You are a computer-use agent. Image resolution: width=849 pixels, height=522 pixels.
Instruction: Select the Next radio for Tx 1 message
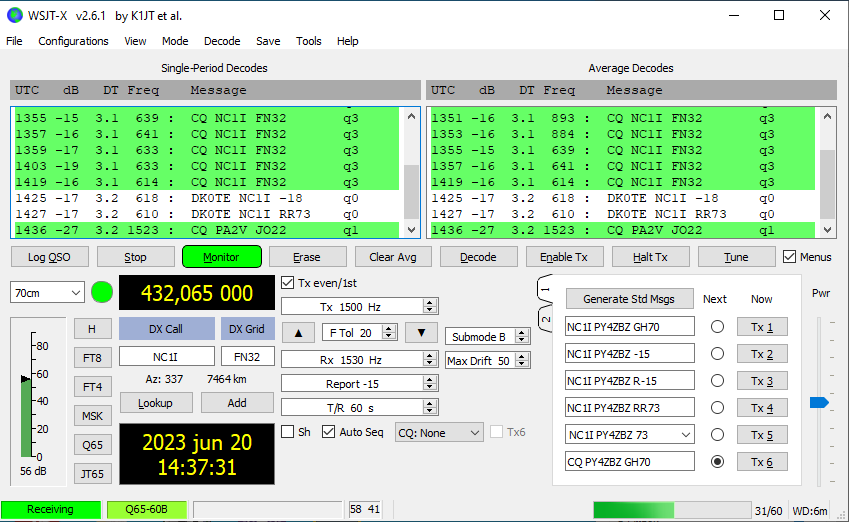717,327
